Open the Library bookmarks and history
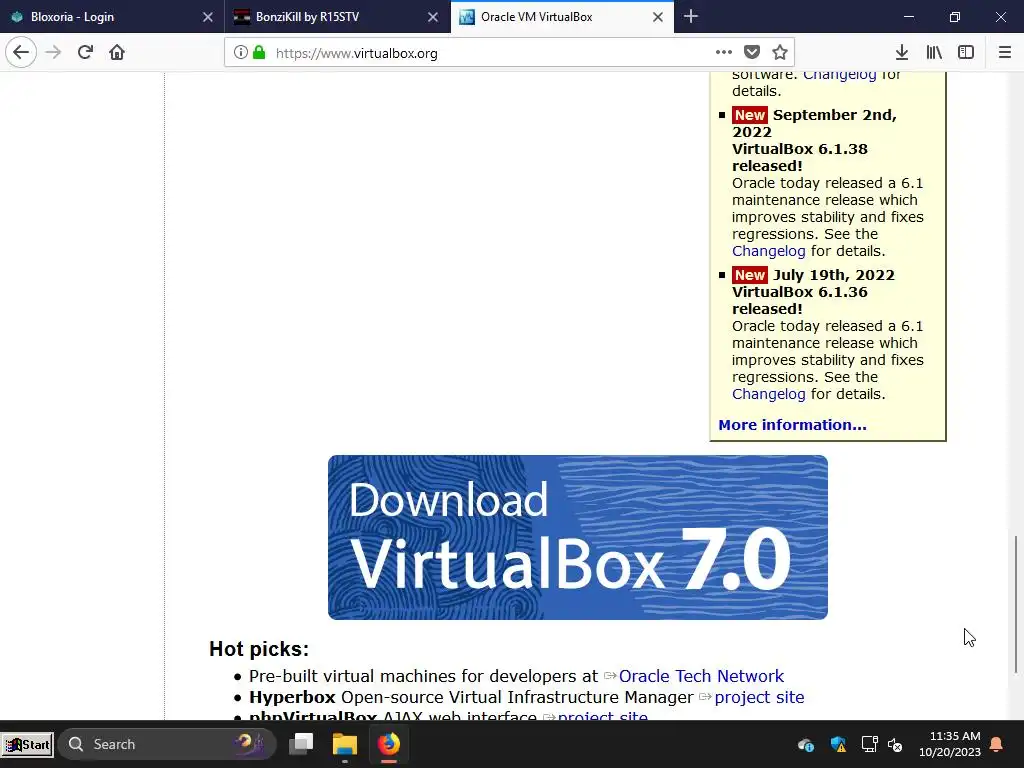The height and width of the screenshot is (768, 1024). pyautogui.click(x=934, y=52)
